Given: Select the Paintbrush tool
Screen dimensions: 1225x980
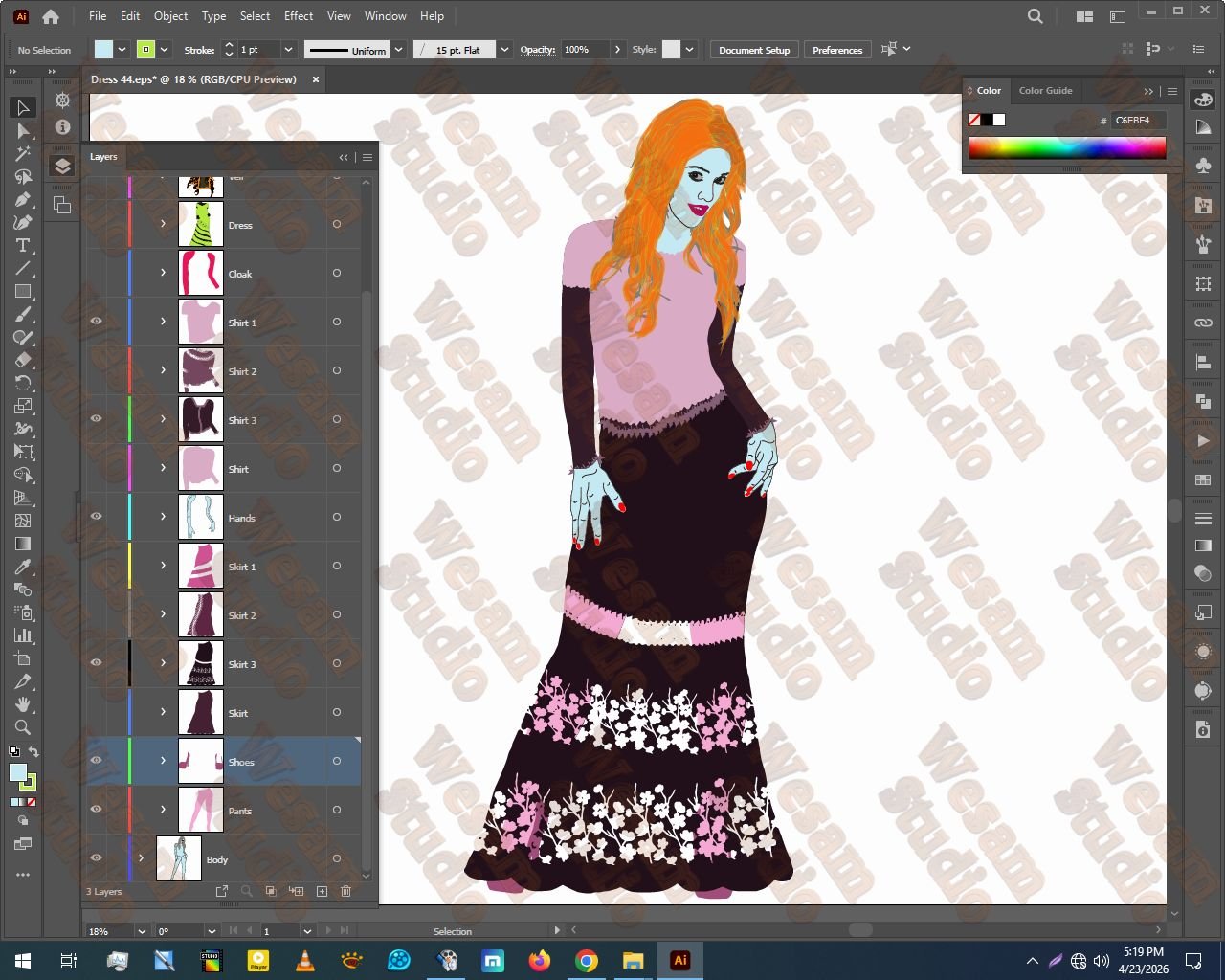Looking at the screenshot, I should pyautogui.click(x=23, y=314).
